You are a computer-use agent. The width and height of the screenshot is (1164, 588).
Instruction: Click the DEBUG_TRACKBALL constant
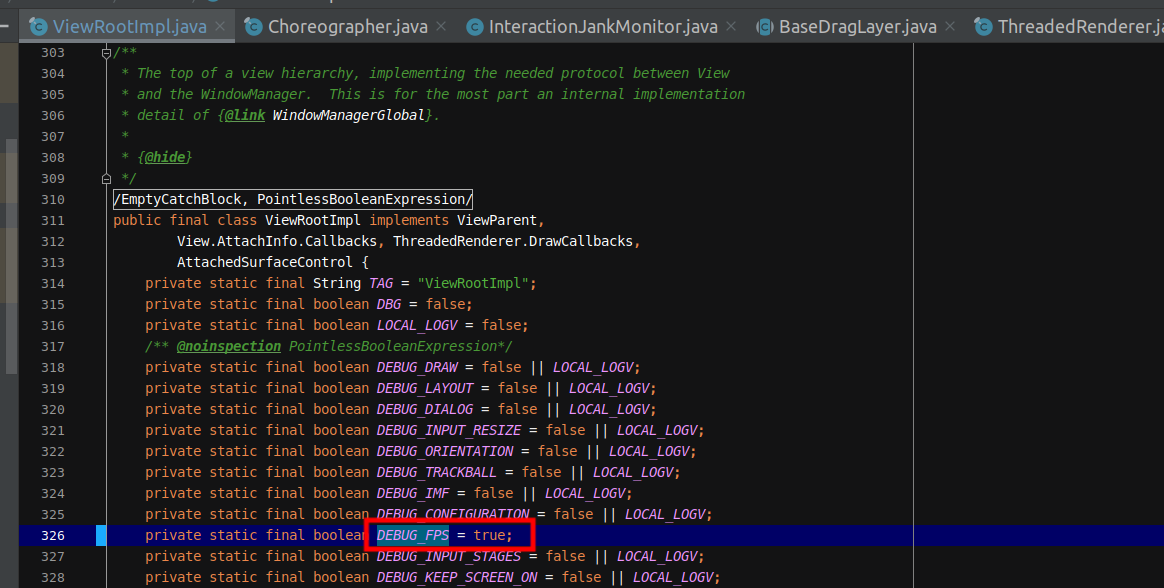(436, 472)
